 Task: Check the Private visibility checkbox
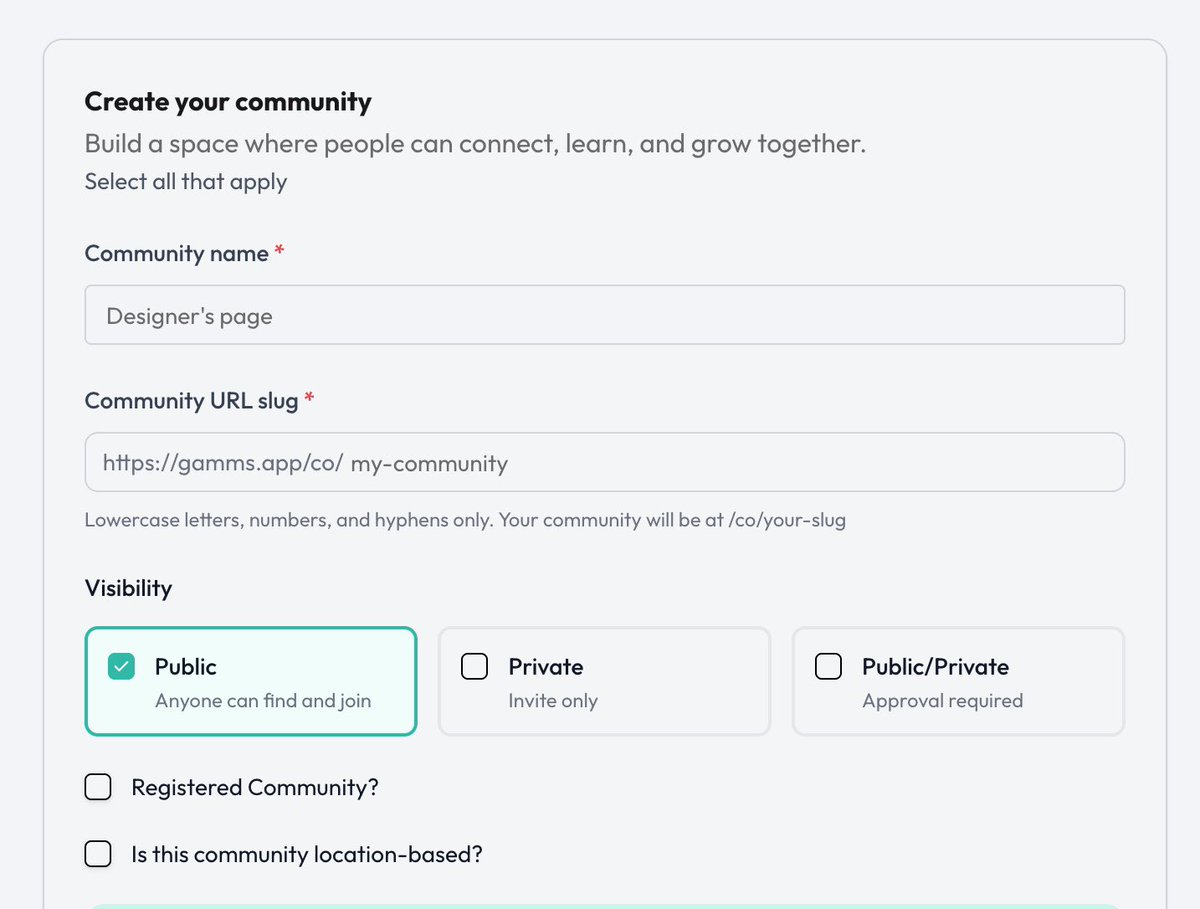click(x=474, y=667)
